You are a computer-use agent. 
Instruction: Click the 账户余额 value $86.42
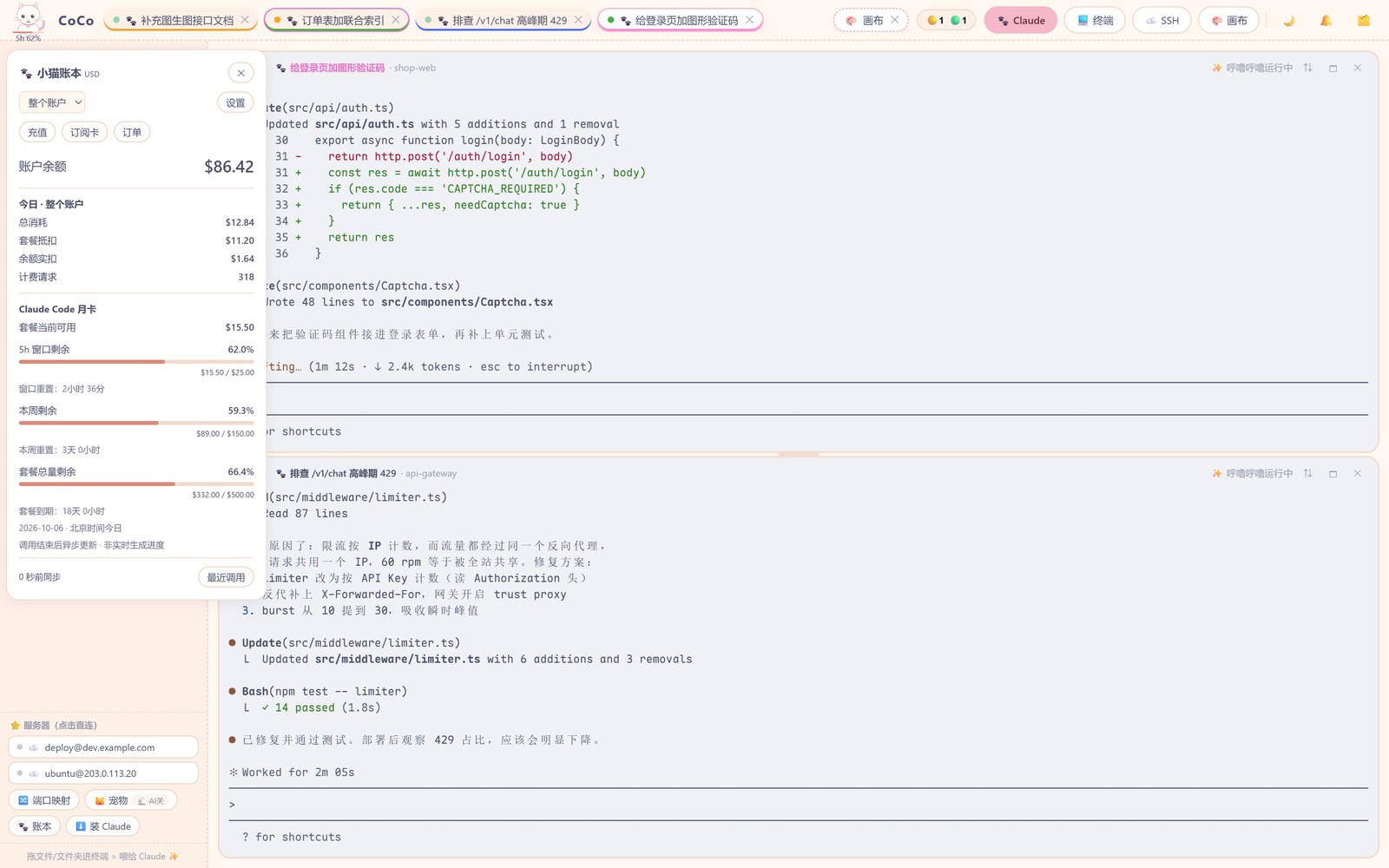[229, 167]
